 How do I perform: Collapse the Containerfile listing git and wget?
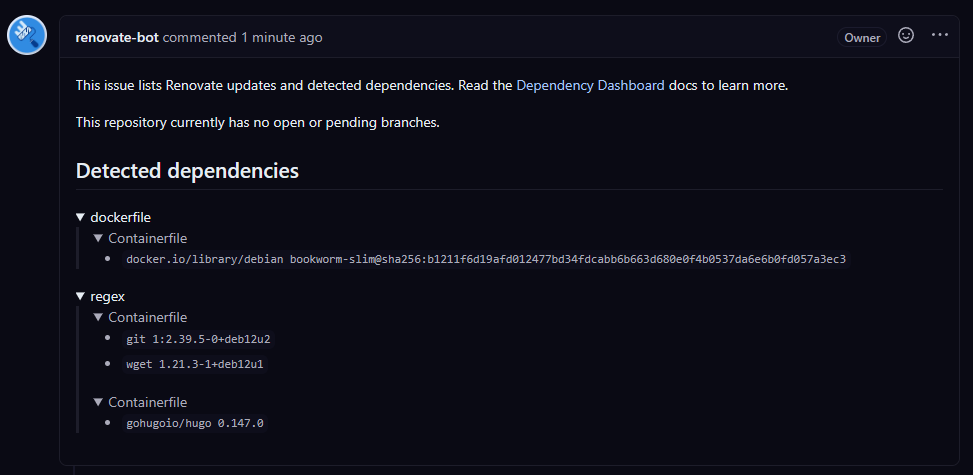pyautogui.click(x=140, y=317)
